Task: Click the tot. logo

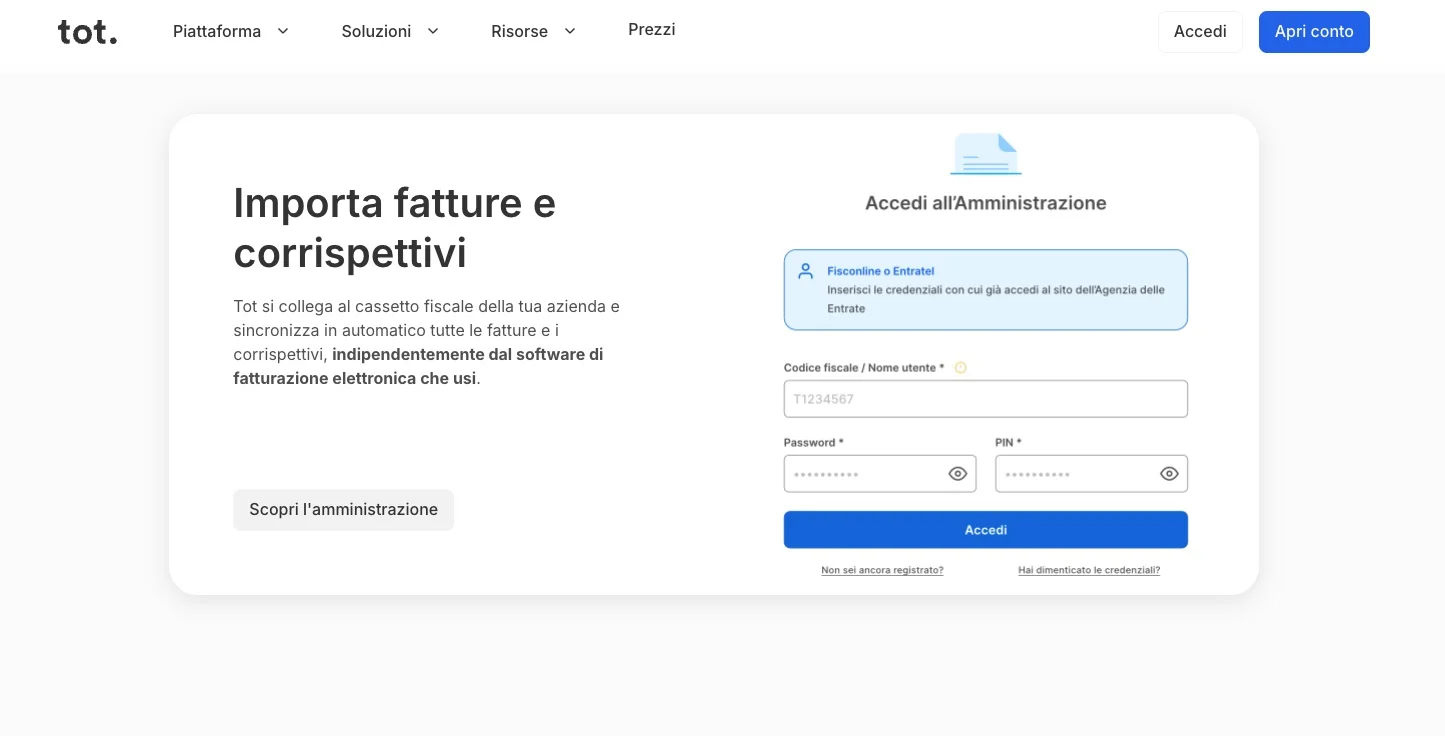Action: click(x=87, y=31)
